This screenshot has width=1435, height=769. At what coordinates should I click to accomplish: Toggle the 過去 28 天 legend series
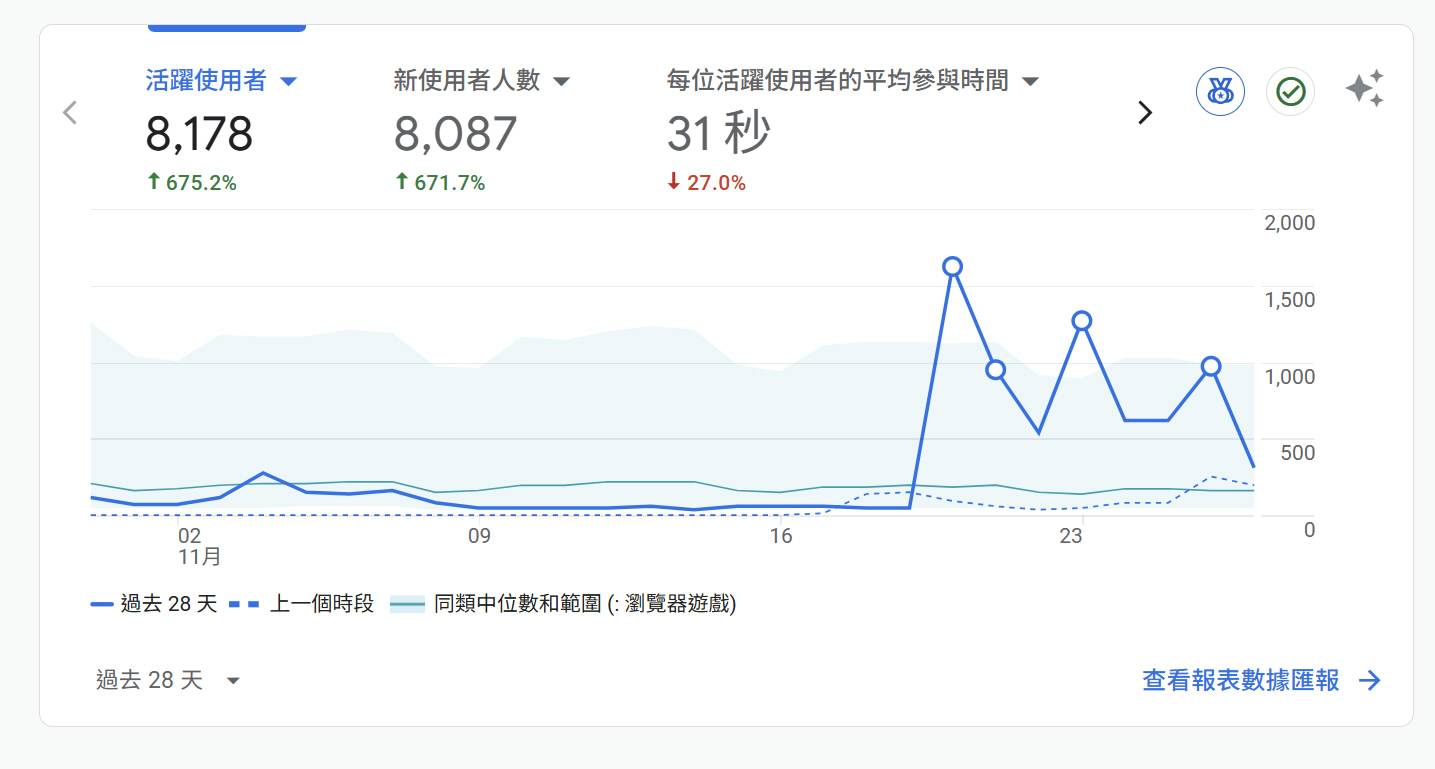[x=154, y=604]
